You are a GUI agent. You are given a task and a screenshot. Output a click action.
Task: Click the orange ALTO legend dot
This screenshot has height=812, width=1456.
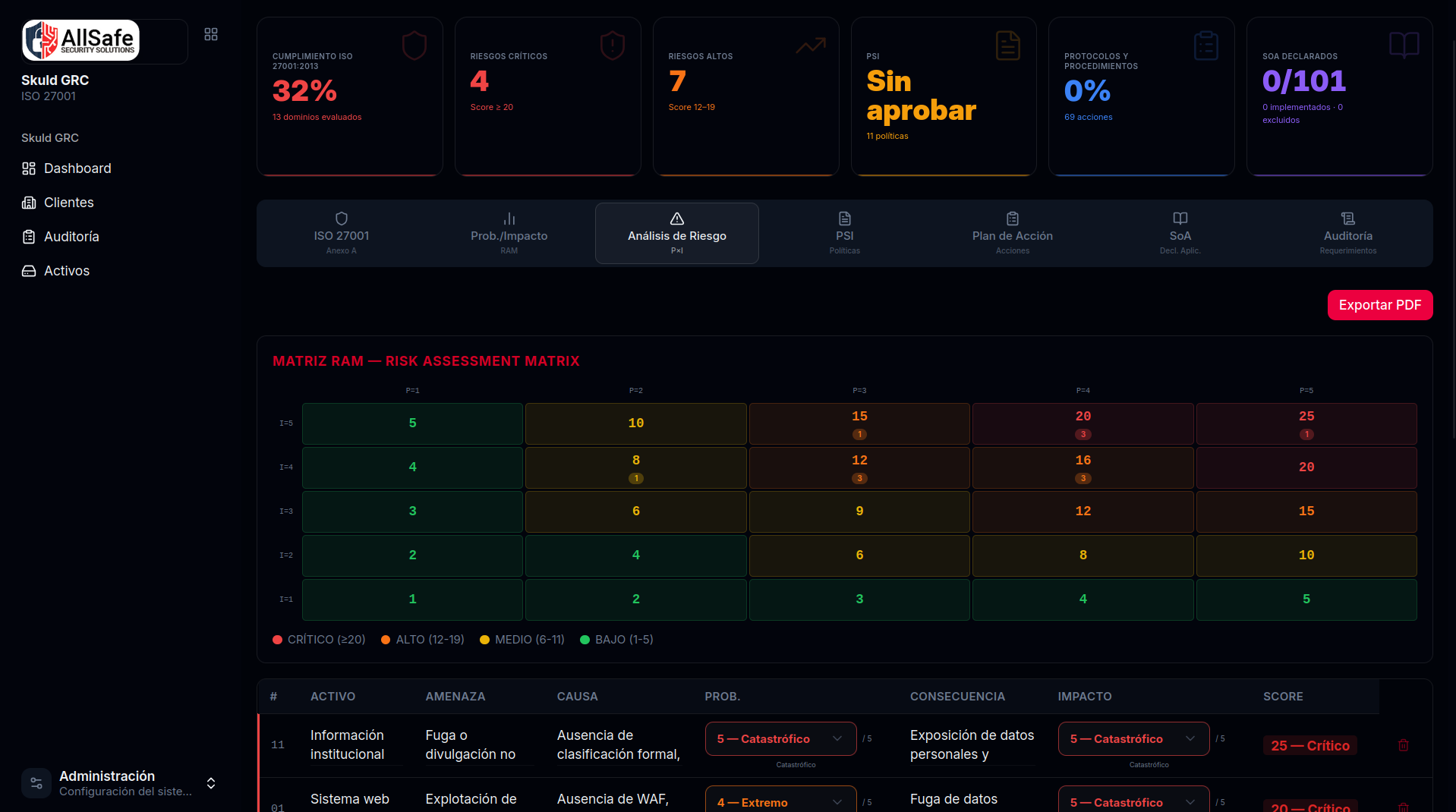(386, 640)
